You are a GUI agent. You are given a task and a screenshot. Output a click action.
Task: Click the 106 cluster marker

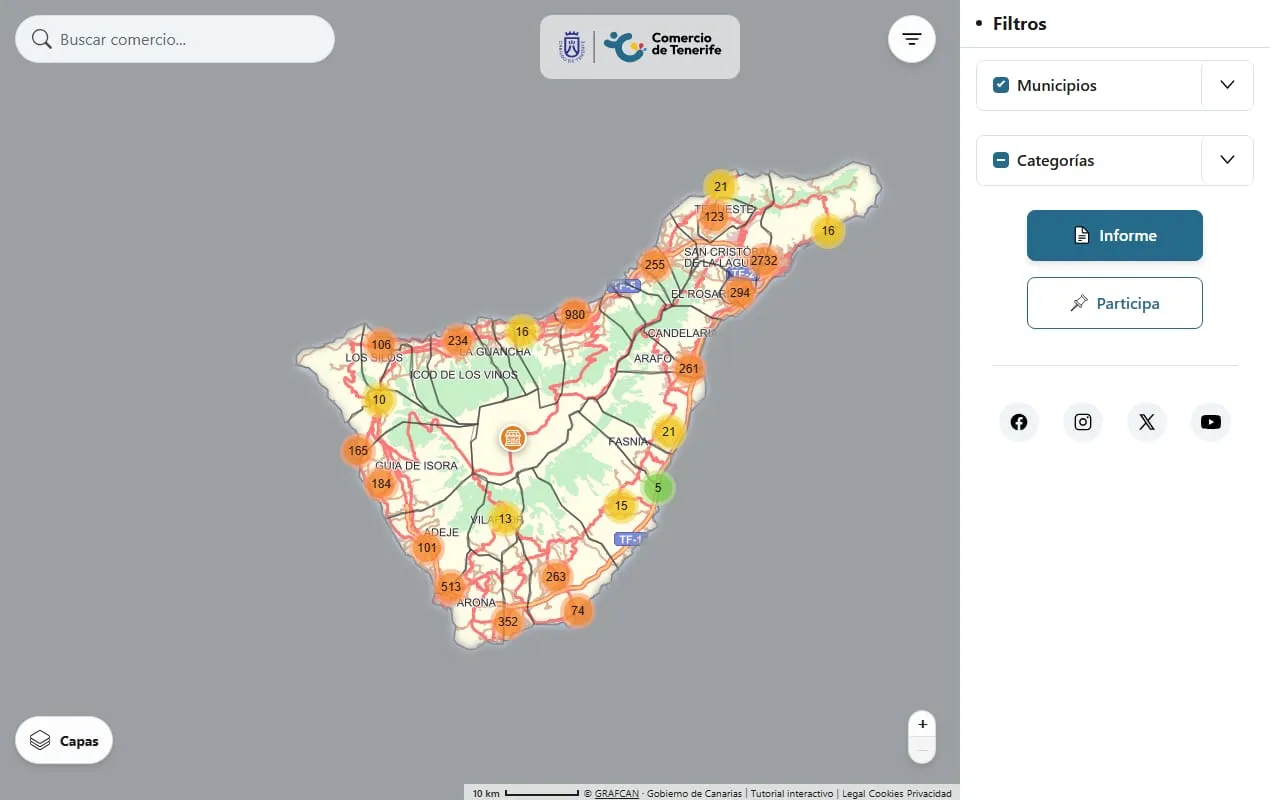381,345
